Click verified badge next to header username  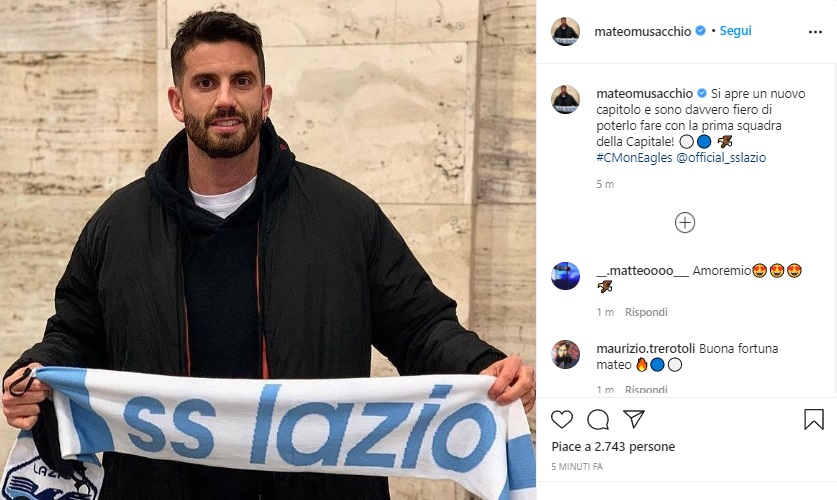[700, 31]
